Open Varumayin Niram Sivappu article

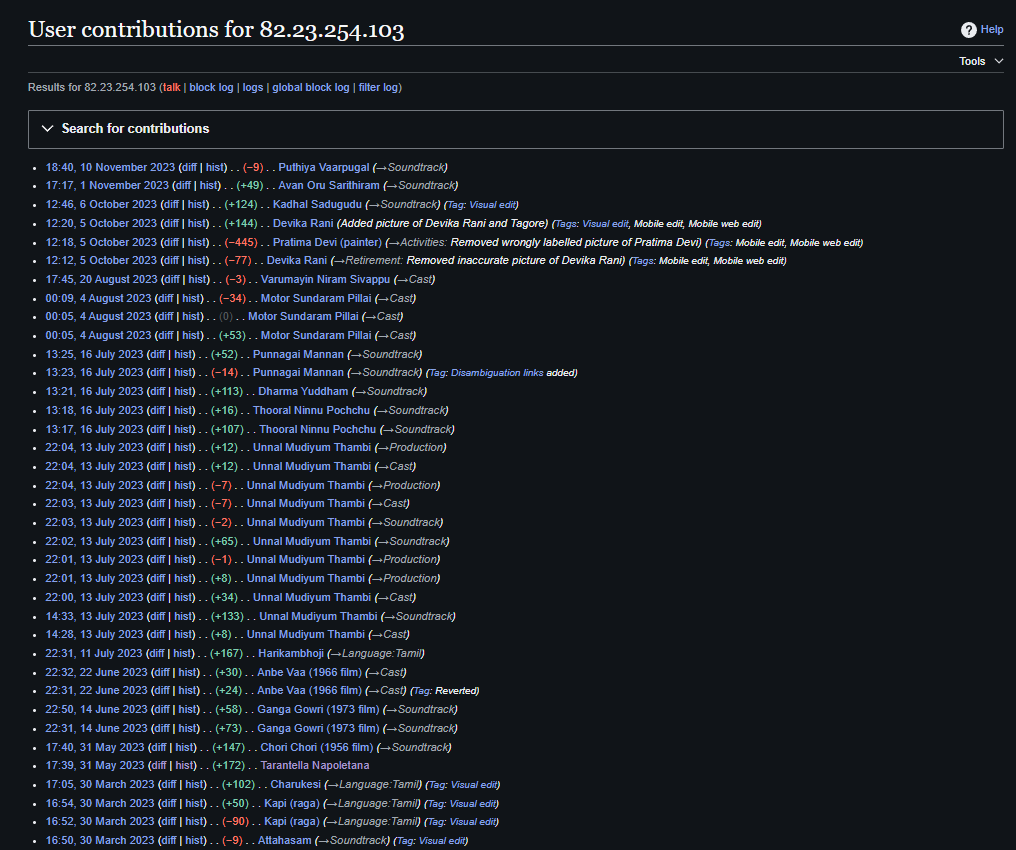(x=325, y=279)
